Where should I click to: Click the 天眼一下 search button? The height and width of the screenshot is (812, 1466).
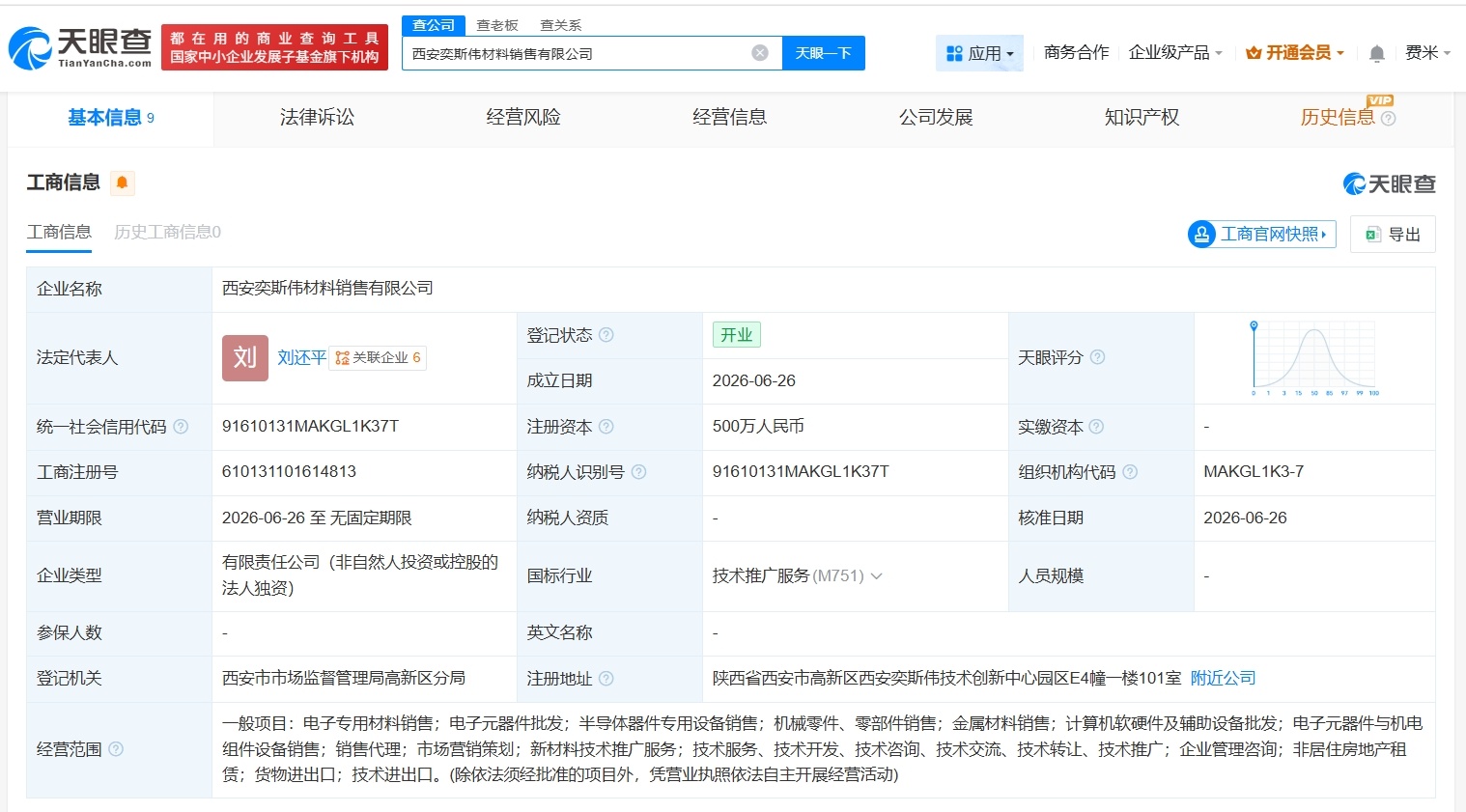click(824, 53)
